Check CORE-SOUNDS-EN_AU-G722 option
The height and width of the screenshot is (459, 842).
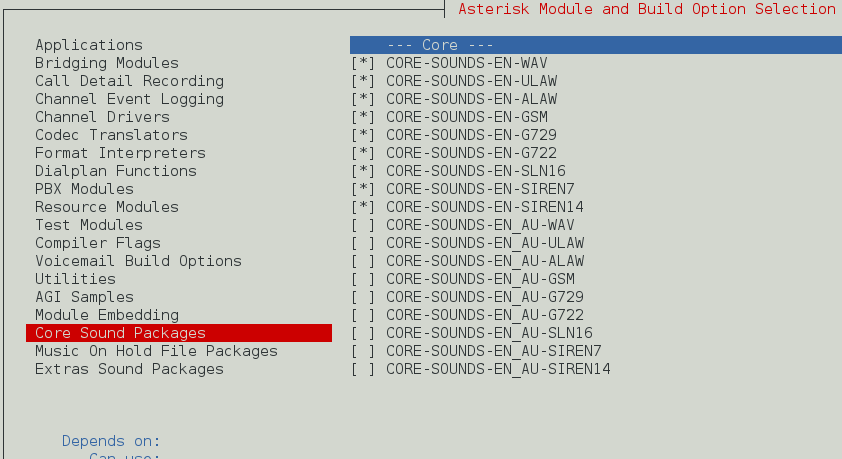coord(363,315)
